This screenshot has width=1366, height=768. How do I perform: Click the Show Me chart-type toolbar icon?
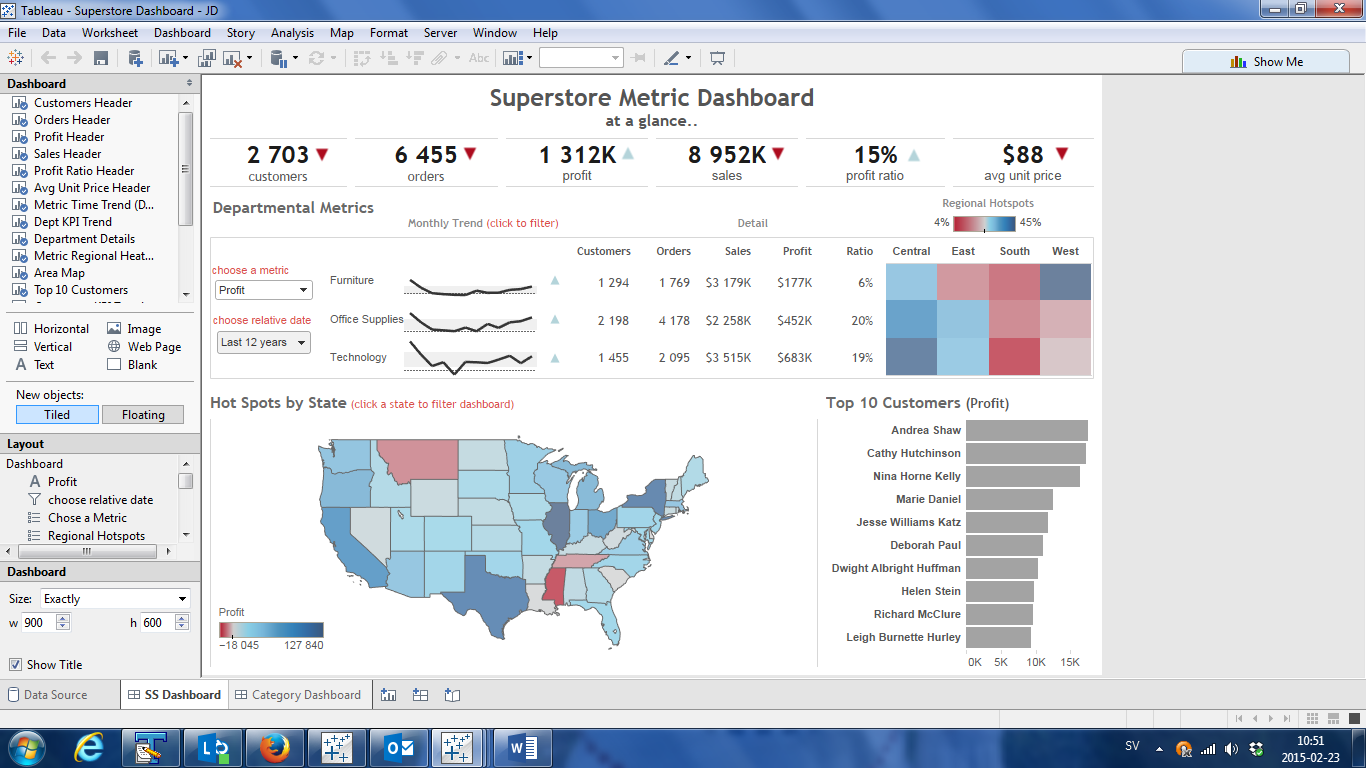pos(512,58)
